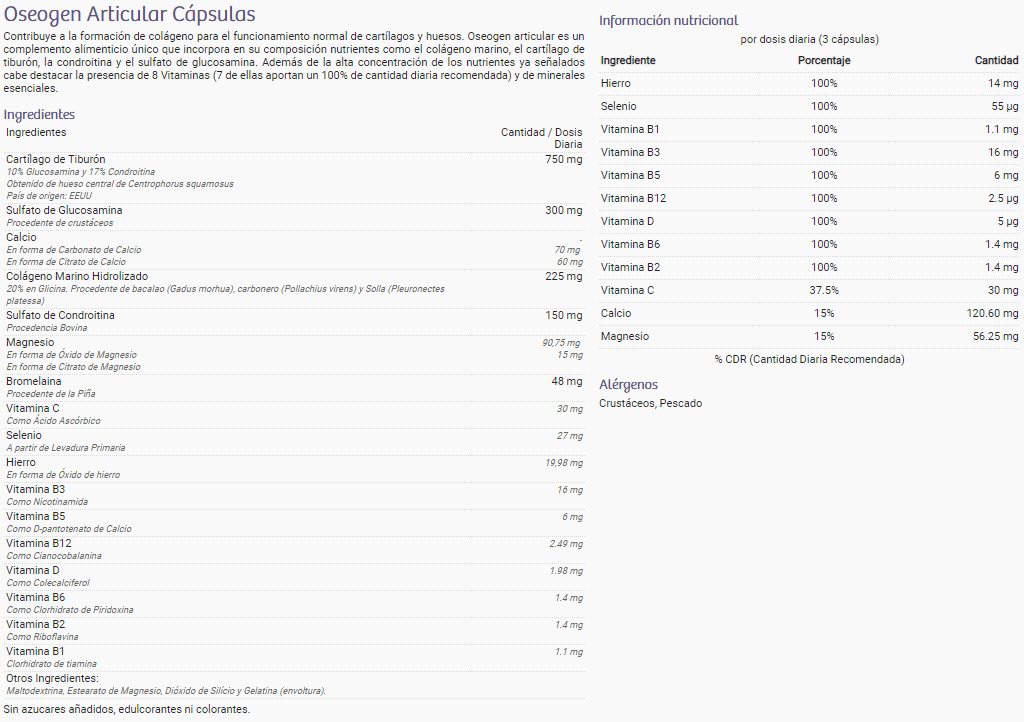Select the '48 mg' bromelain amount
The height and width of the screenshot is (722, 1024).
567,381
